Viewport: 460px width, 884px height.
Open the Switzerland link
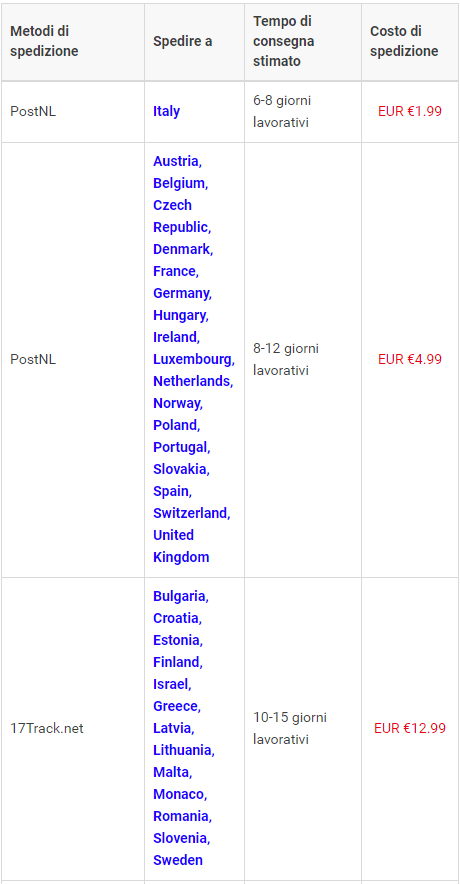pos(190,513)
